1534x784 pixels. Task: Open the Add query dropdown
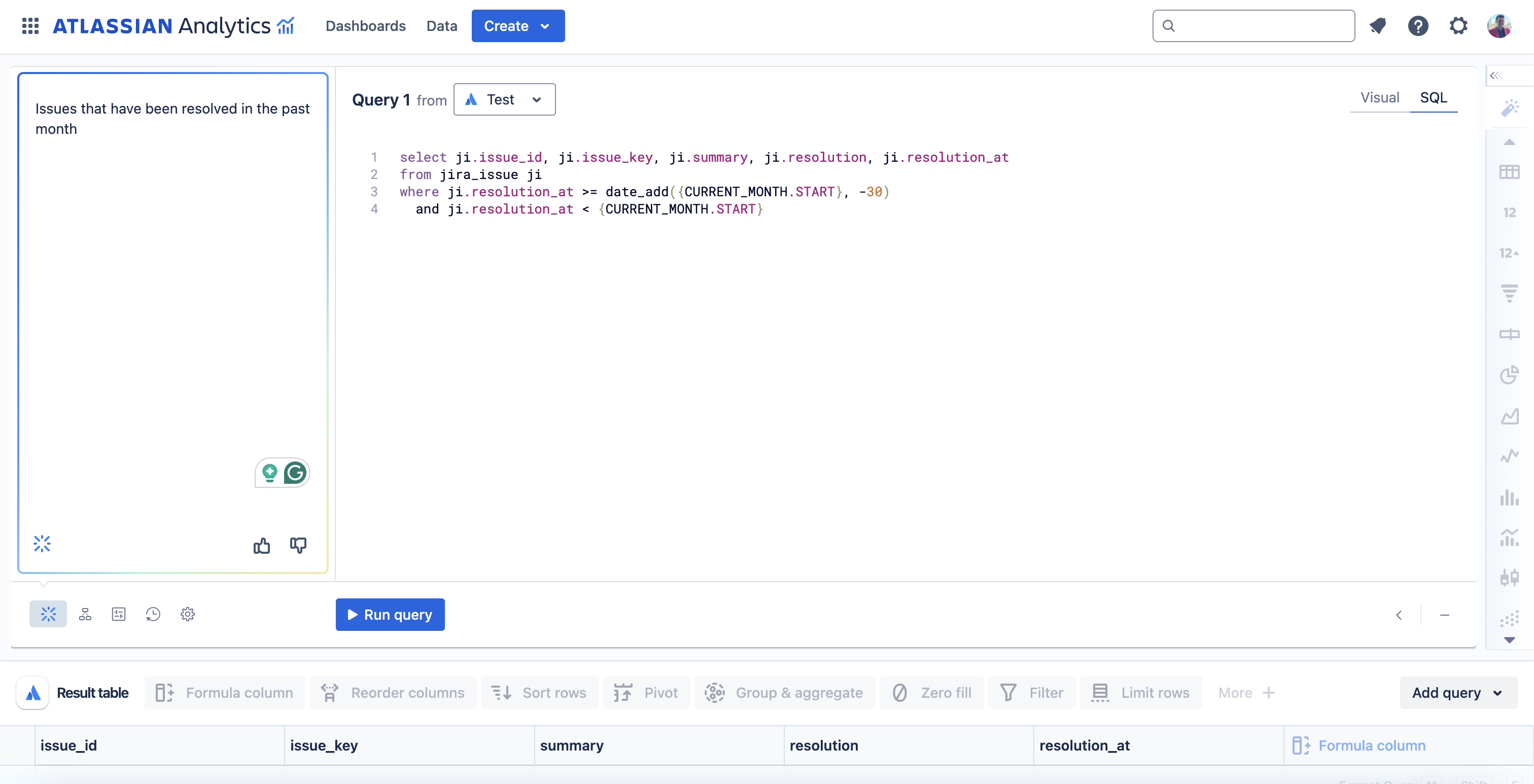click(x=1458, y=692)
